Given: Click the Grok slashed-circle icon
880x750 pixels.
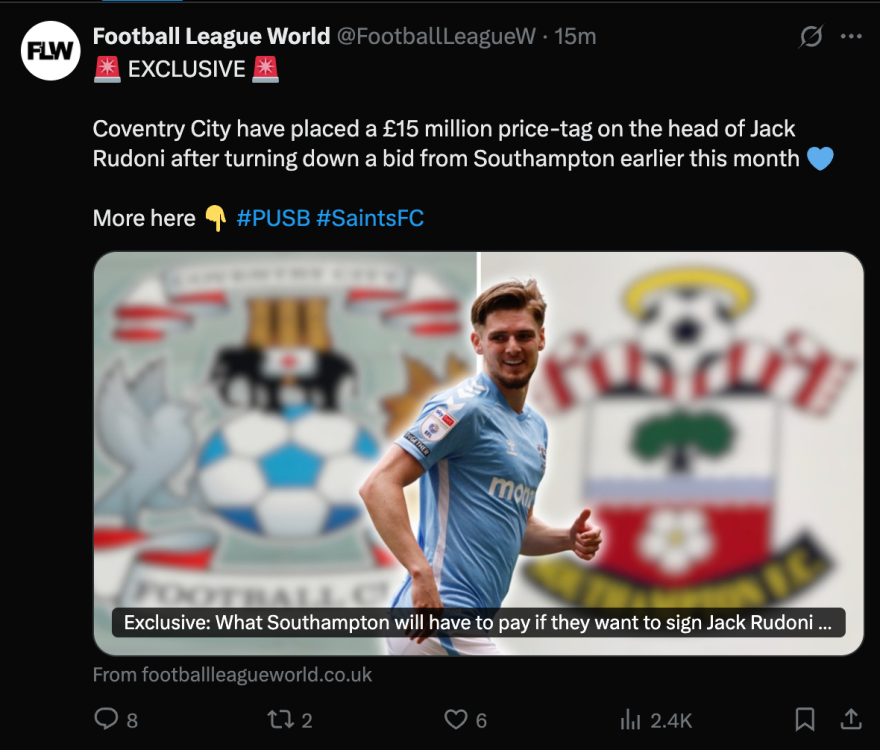Looking at the screenshot, I should pos(811,37).
